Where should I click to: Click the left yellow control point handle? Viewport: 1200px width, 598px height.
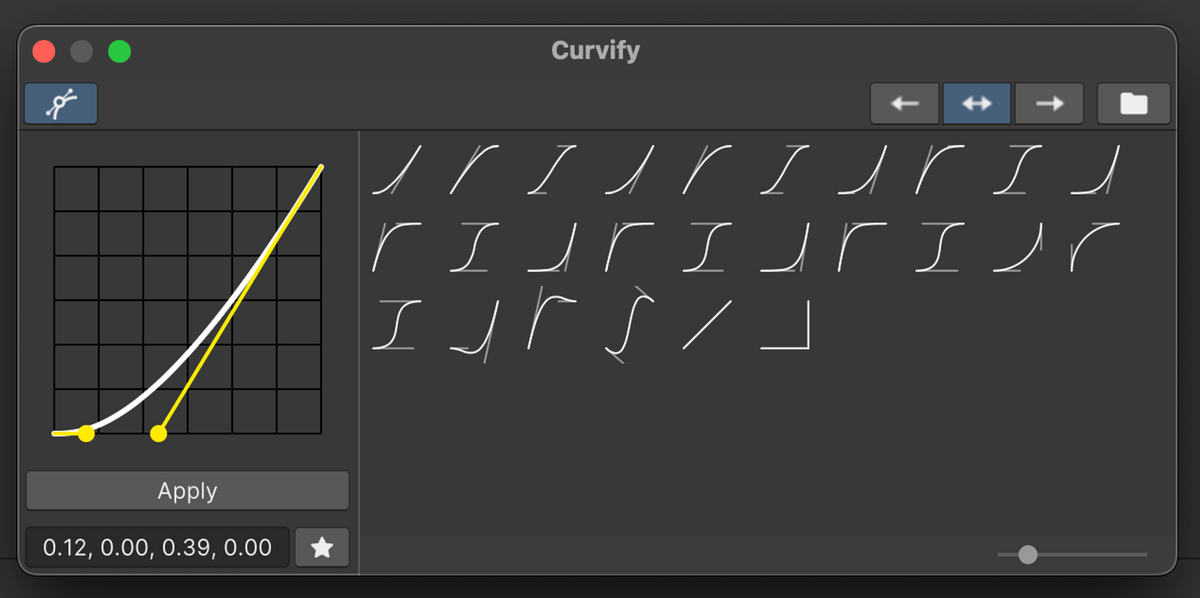pyautogui.click(x=87, y=433)
